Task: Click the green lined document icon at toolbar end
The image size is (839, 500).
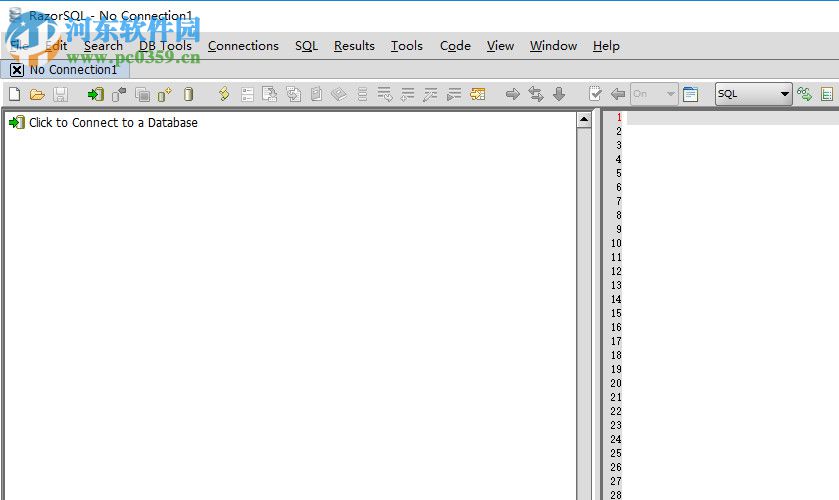Action: [x=827, y=95]
